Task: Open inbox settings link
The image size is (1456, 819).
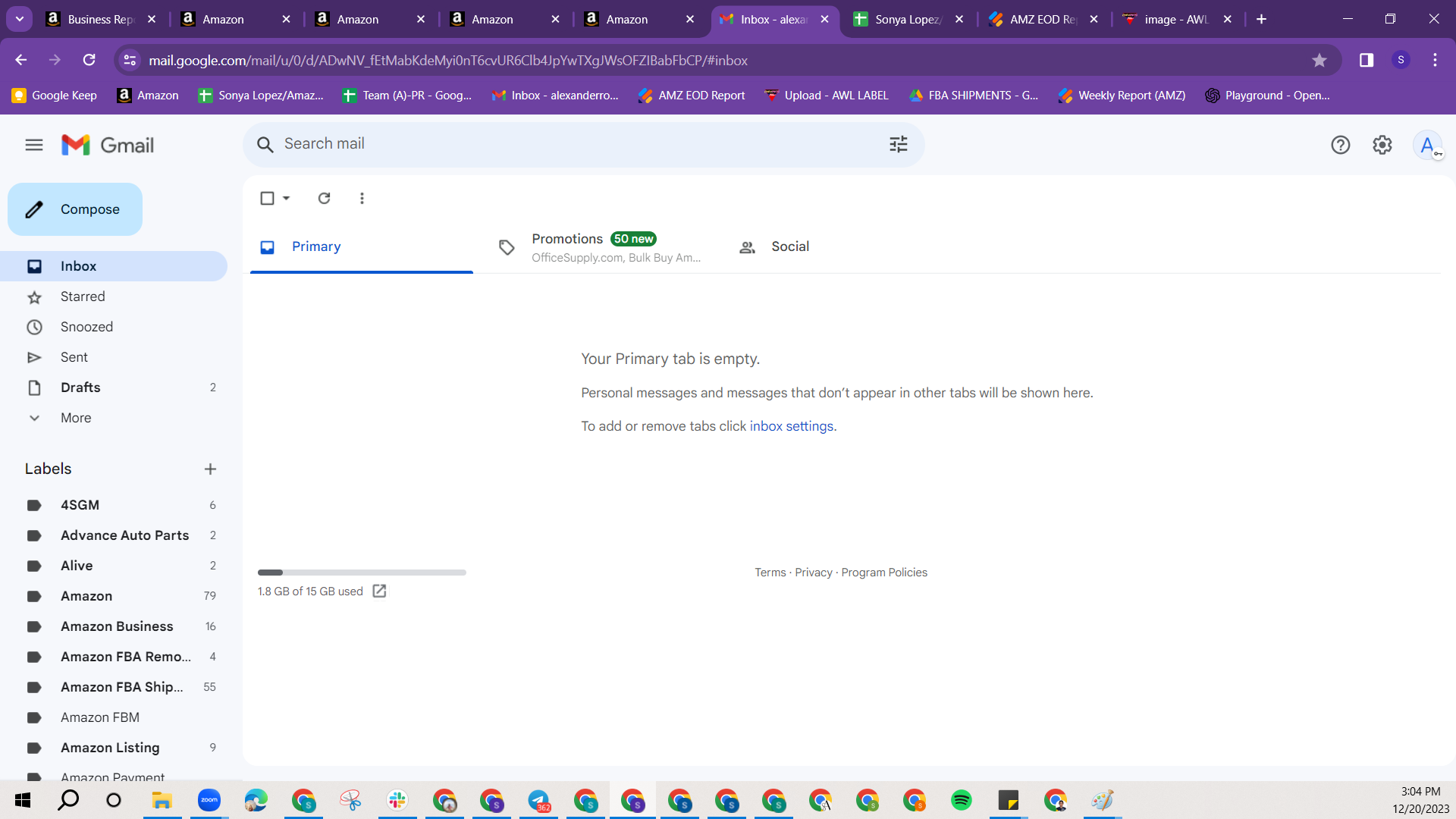Action: click(791, 426)
